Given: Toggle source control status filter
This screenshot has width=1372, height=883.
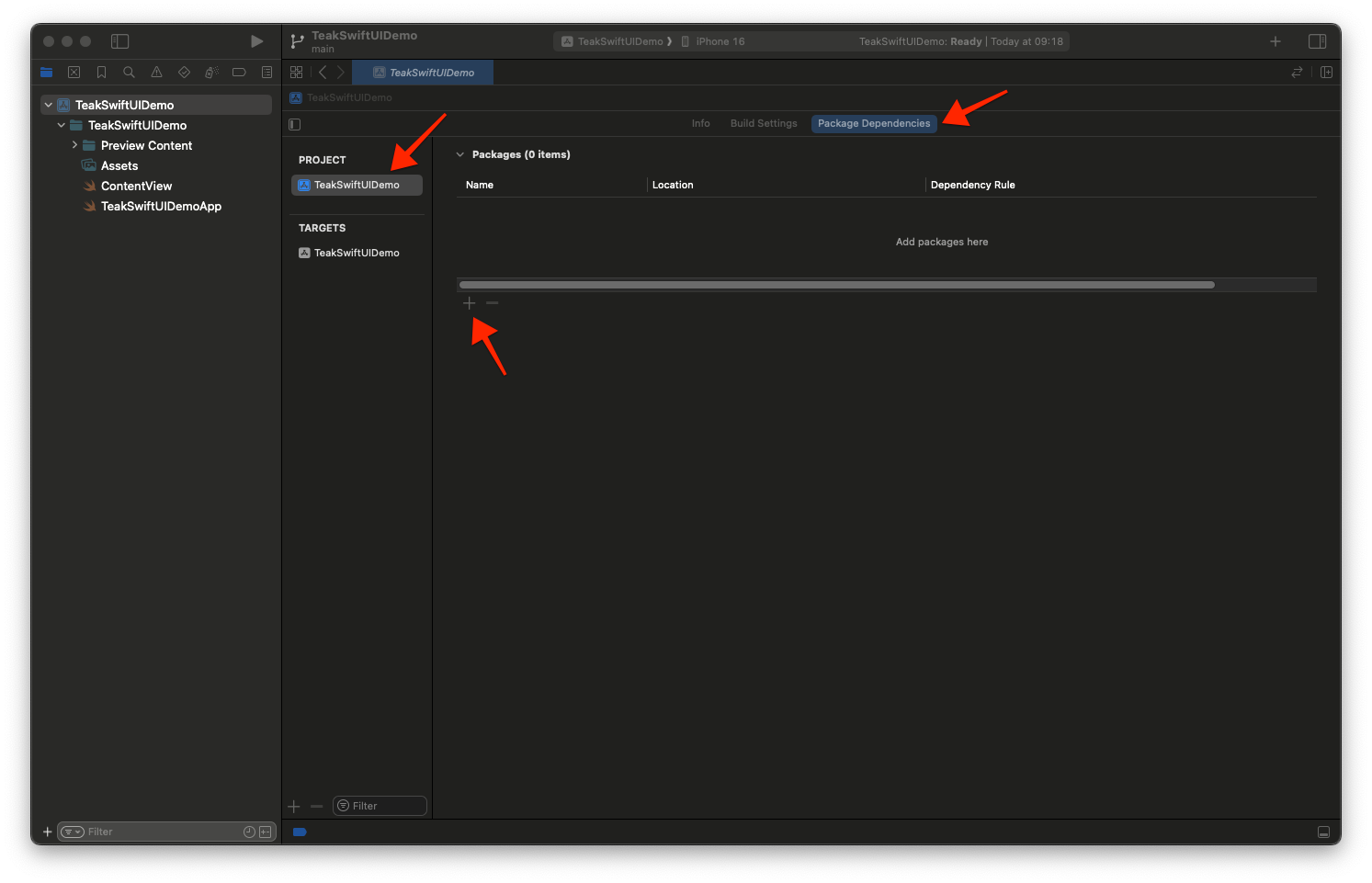Looking at the screenshot, I should (266, 832).
